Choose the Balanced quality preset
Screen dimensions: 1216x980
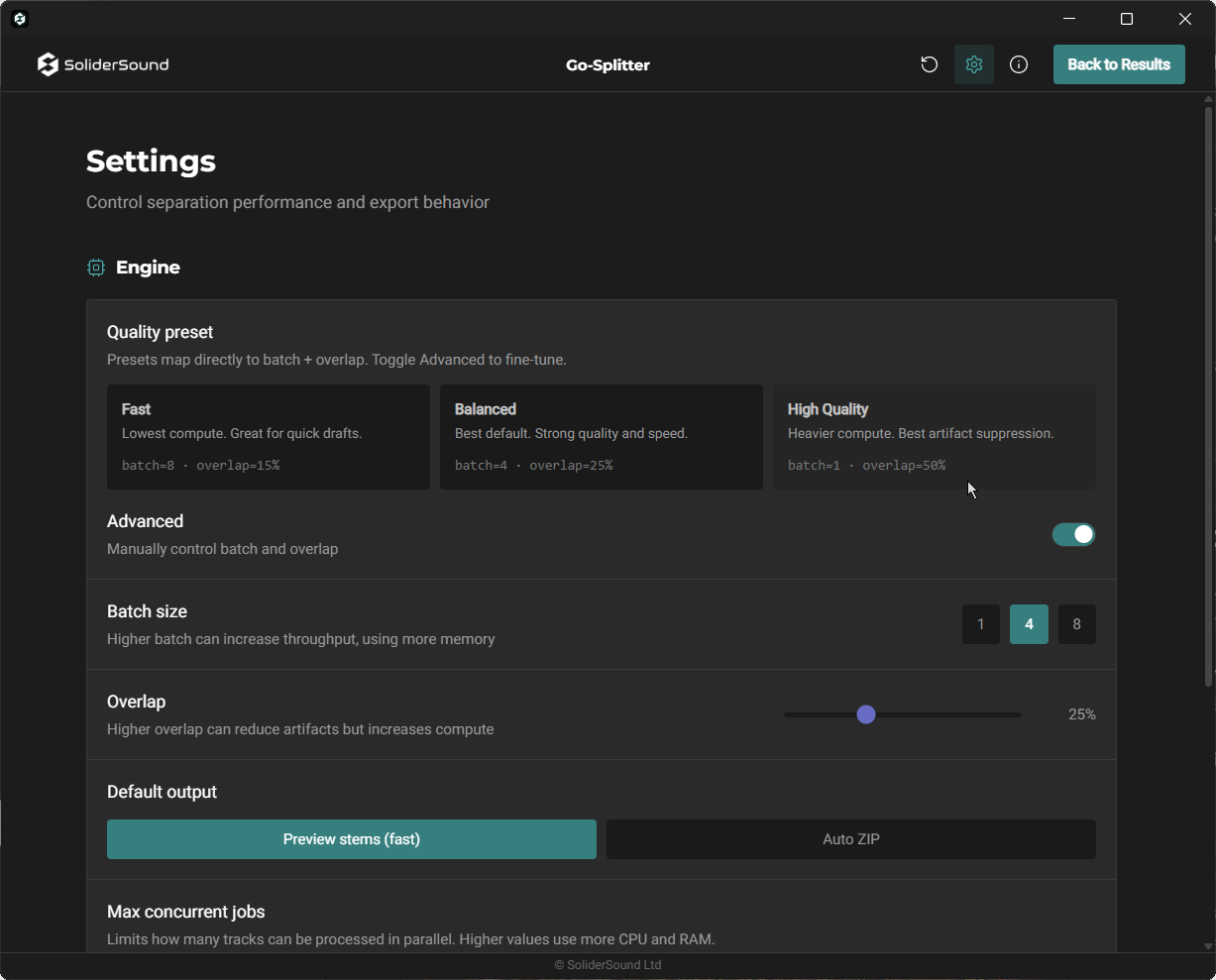click(x=602, y=437)
